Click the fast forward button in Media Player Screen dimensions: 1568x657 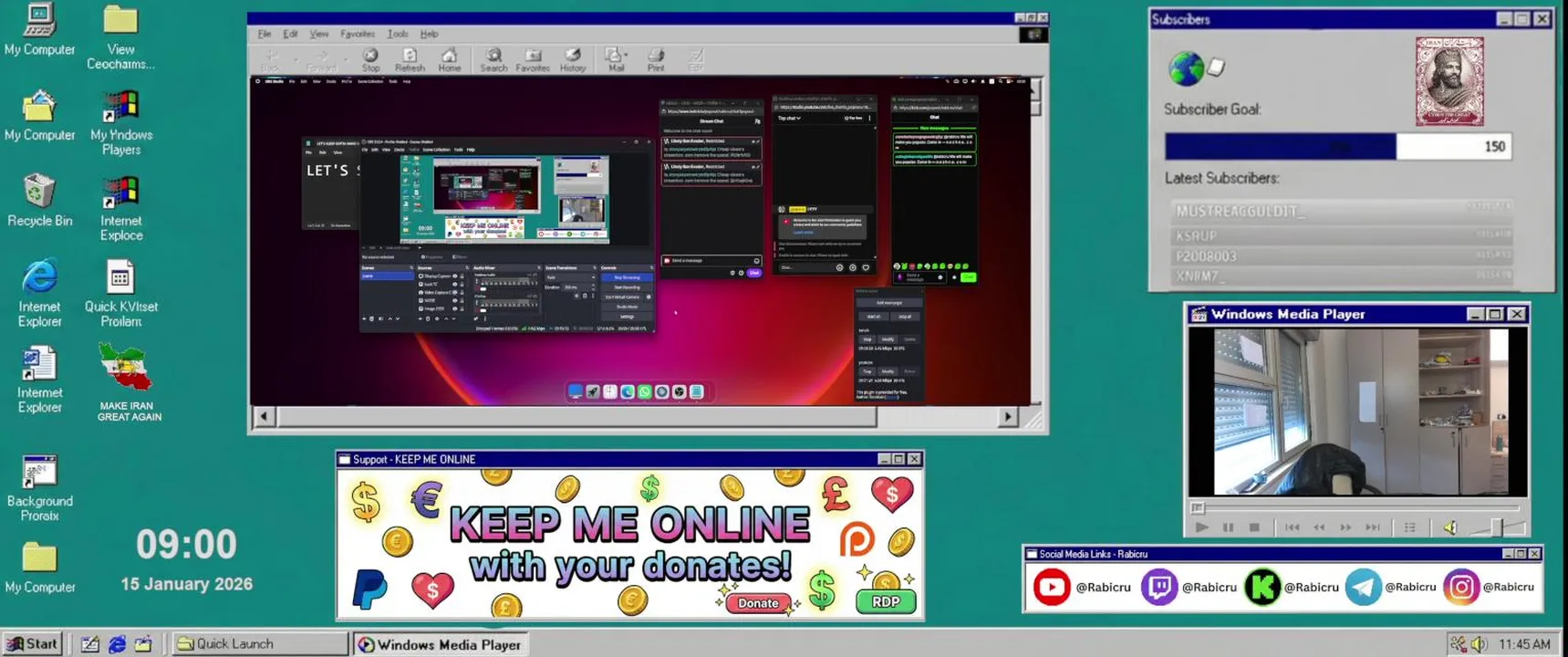[x=1345, y=527]
